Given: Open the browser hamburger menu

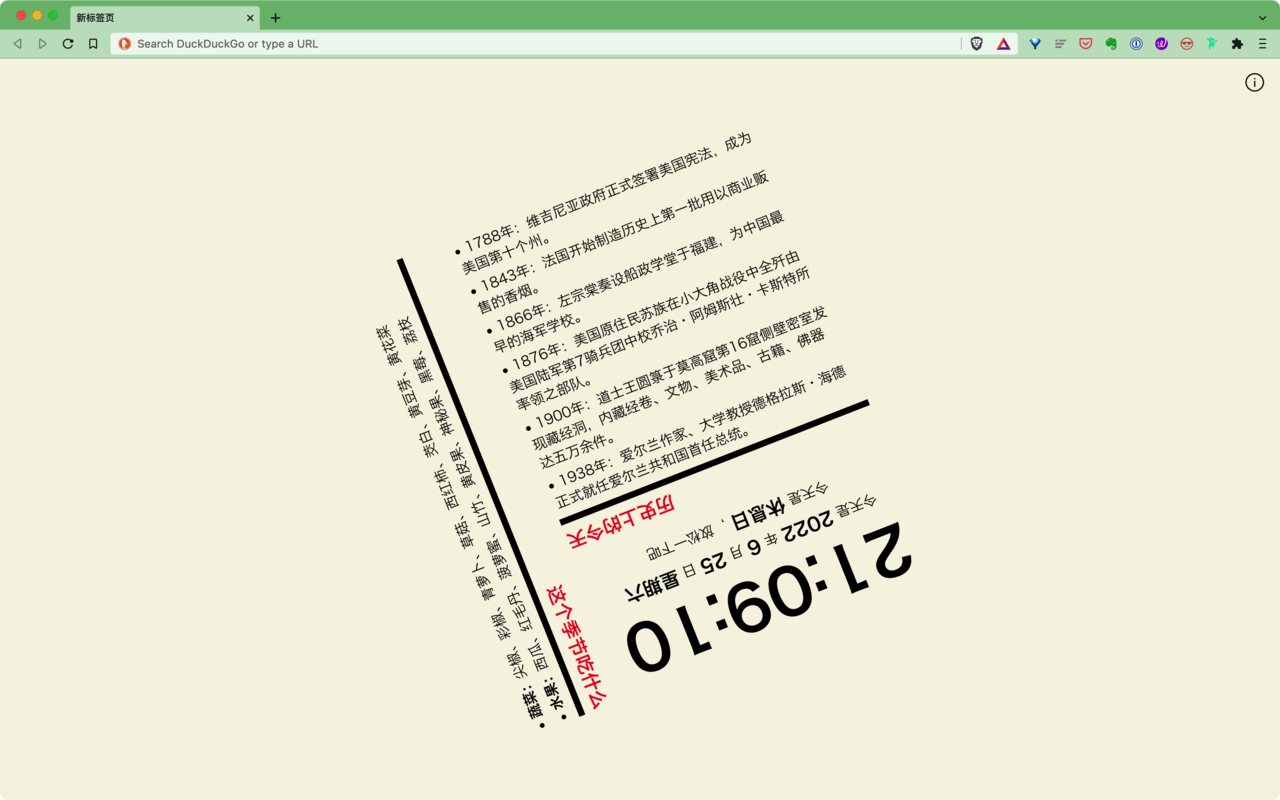Looking at the screenshot, I should [1262, 44].
